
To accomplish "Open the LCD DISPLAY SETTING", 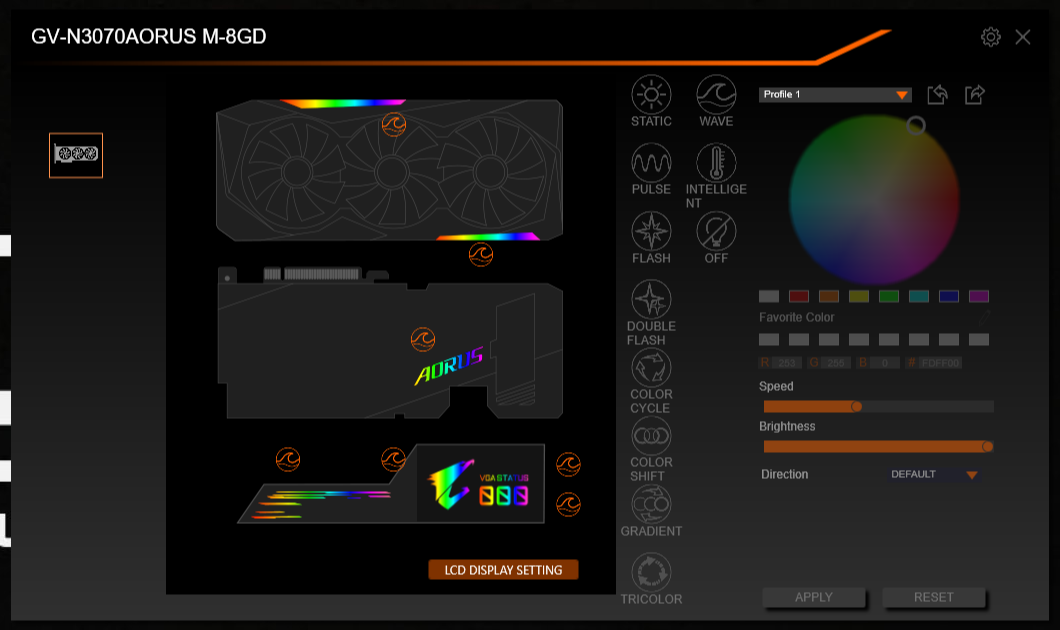I will pos(503,570).
